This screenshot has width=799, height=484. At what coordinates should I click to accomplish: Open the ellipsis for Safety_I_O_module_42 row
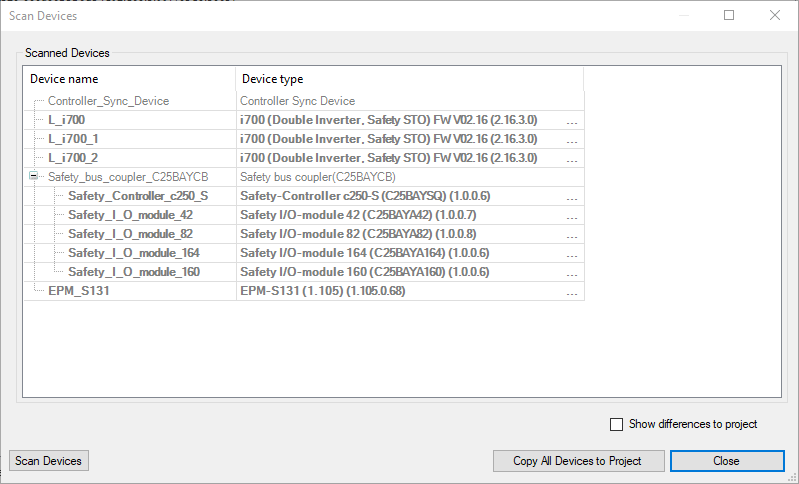(572, 216)
